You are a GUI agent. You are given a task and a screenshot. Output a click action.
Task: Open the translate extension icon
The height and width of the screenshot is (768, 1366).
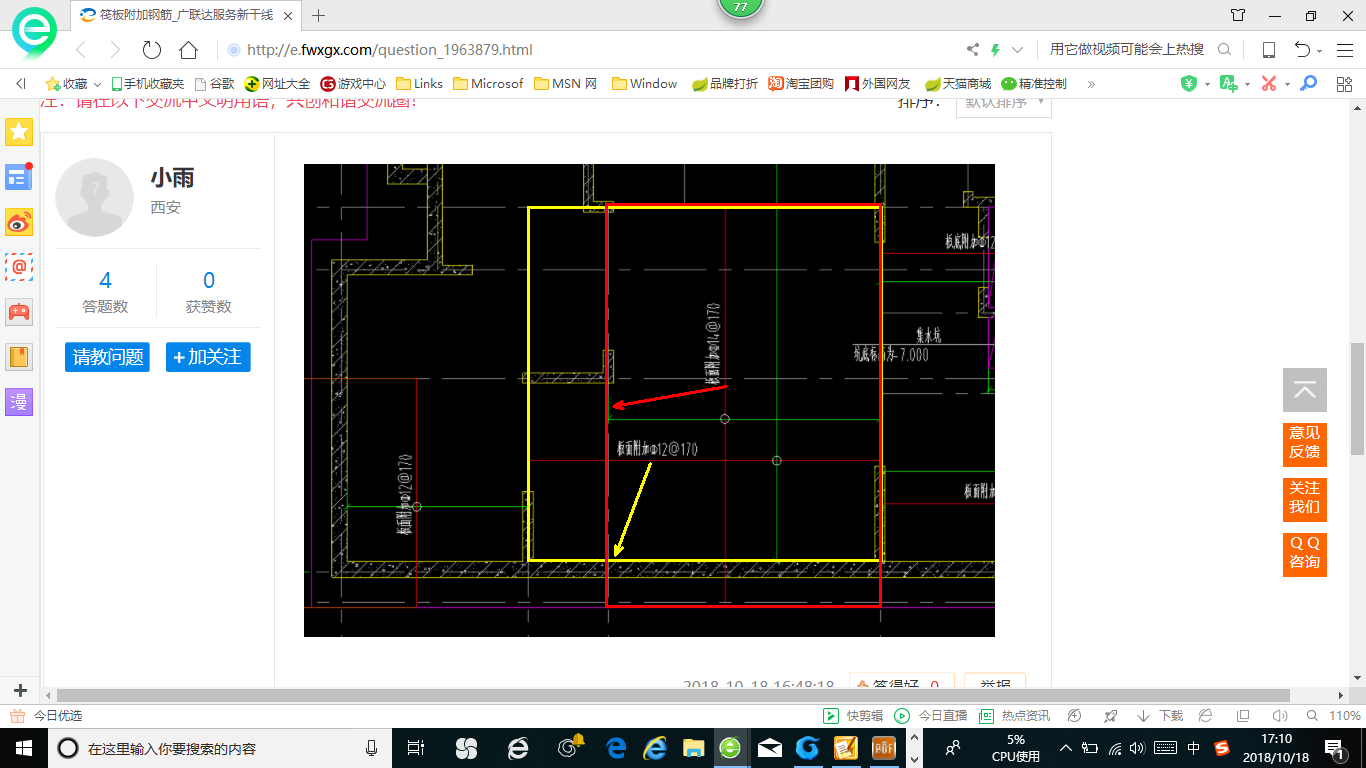(1229, 84)
